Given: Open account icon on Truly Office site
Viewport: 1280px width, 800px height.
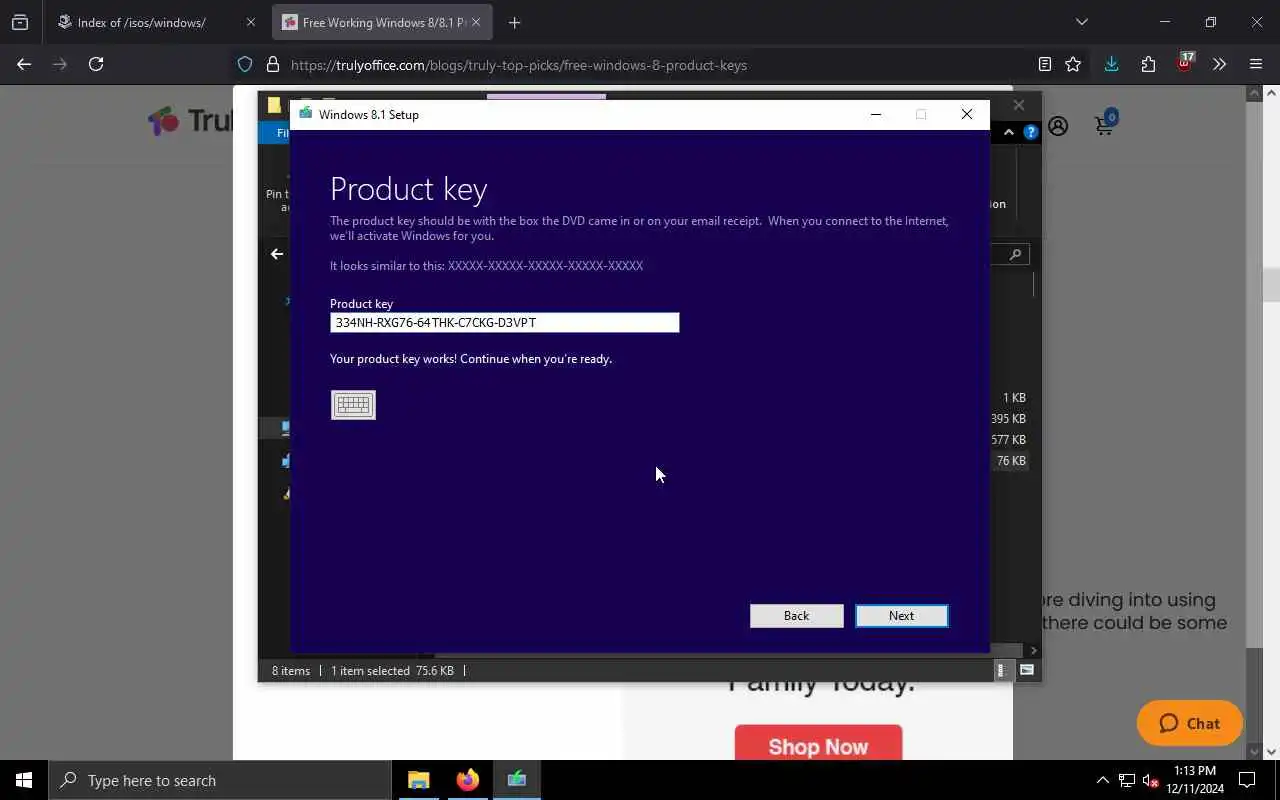Looking at the screenshot, I should (1058, 127).
